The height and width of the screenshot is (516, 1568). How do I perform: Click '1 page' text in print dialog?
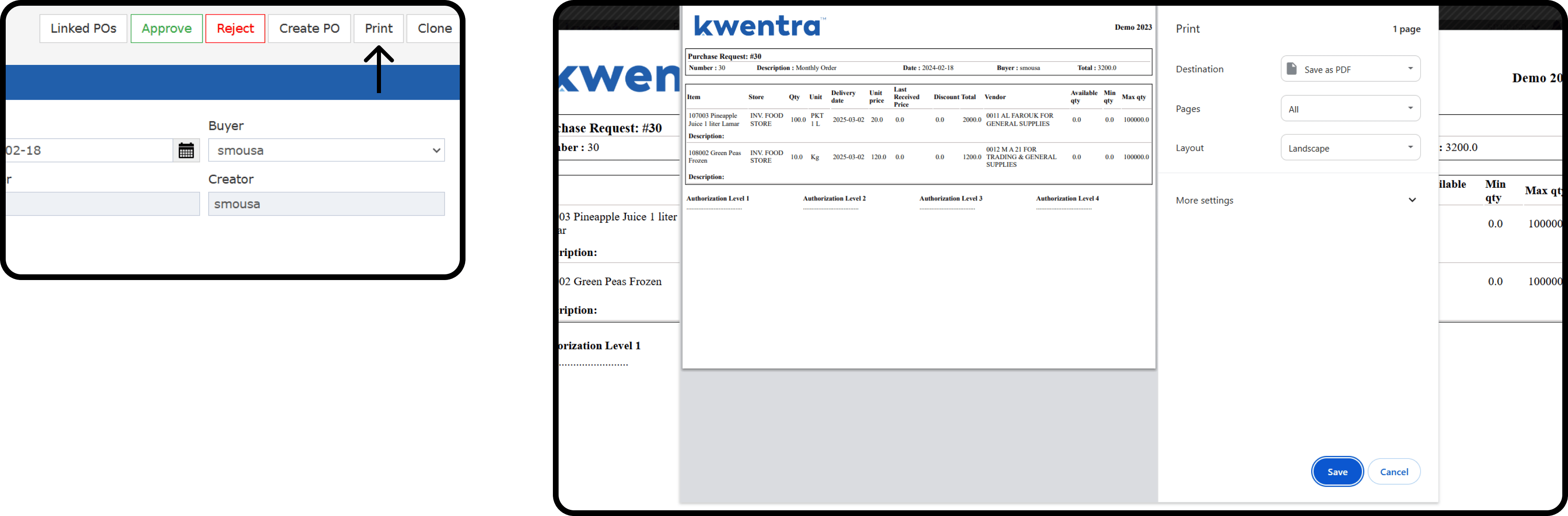click(1406, 29)
